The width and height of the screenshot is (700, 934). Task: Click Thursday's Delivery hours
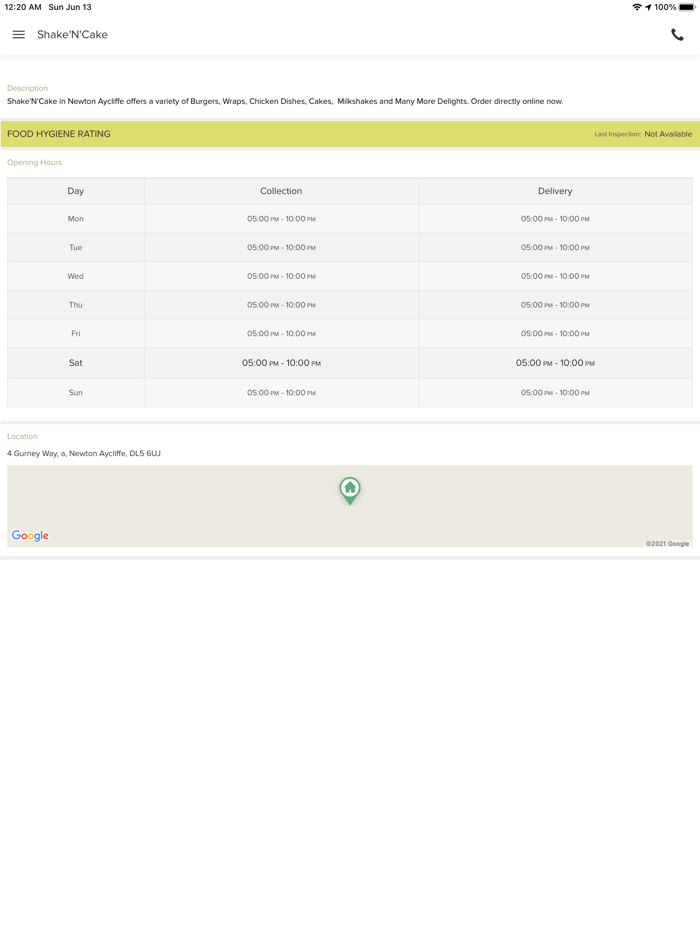(555, 304)
